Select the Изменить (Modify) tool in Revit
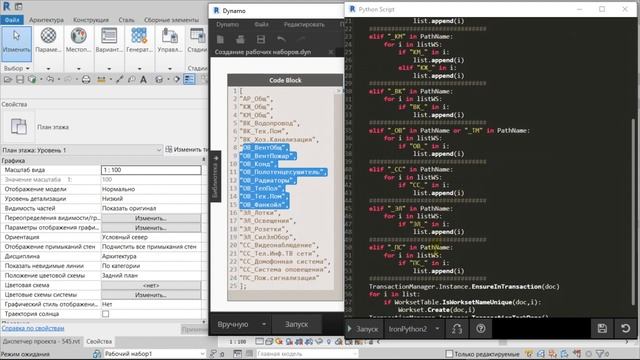This screenshot has height=360, width=640. tap(16, 44)
